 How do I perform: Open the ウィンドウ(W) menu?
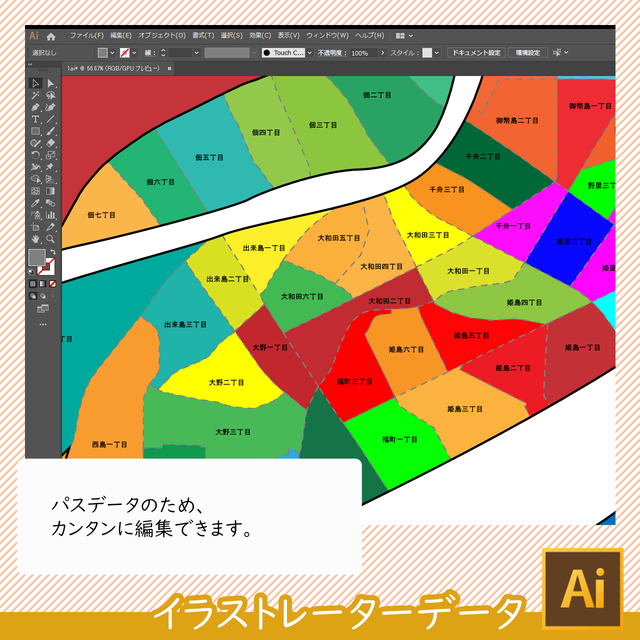[327, 36]
